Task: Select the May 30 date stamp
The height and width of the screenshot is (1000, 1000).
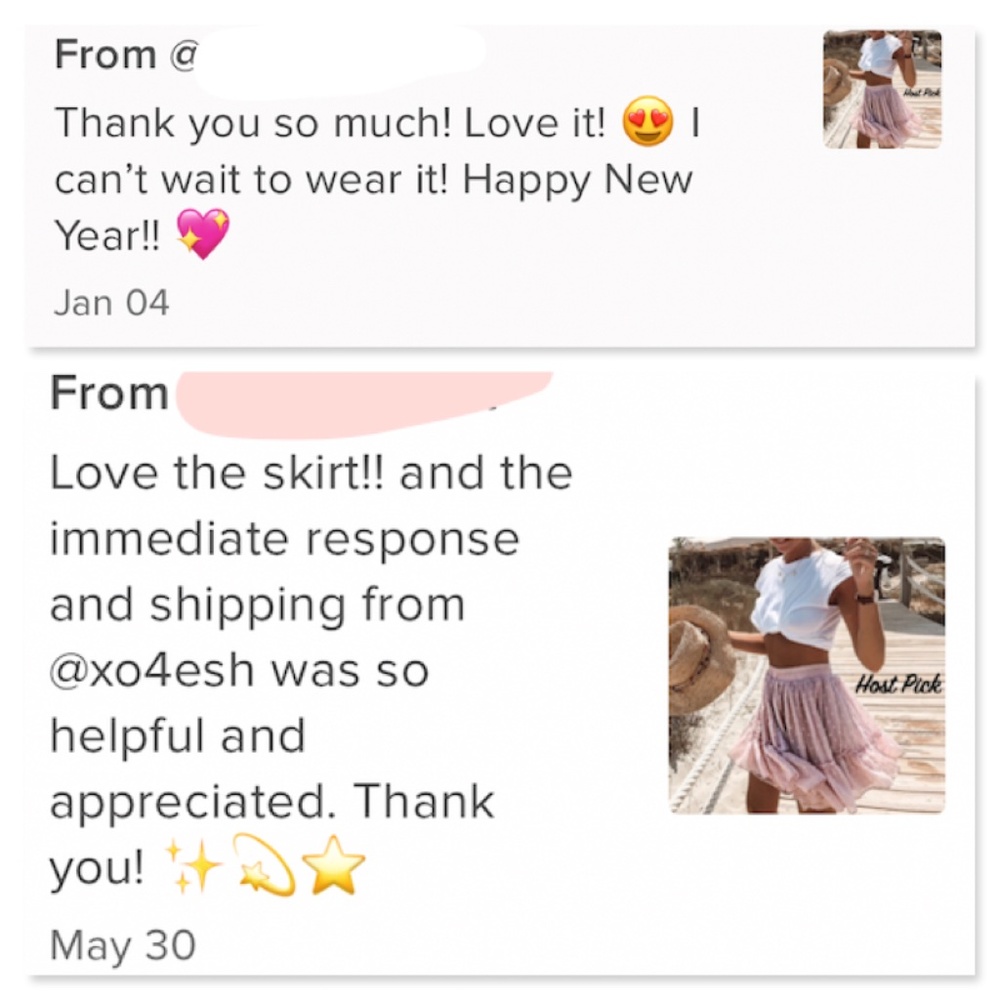Action: 122,944
